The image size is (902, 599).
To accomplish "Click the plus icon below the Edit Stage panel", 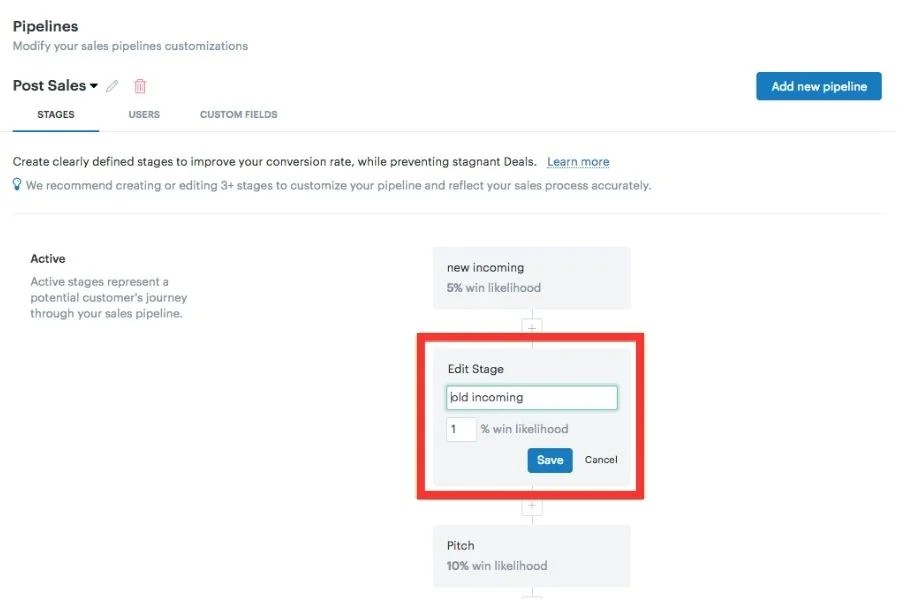I will point(532,508).
